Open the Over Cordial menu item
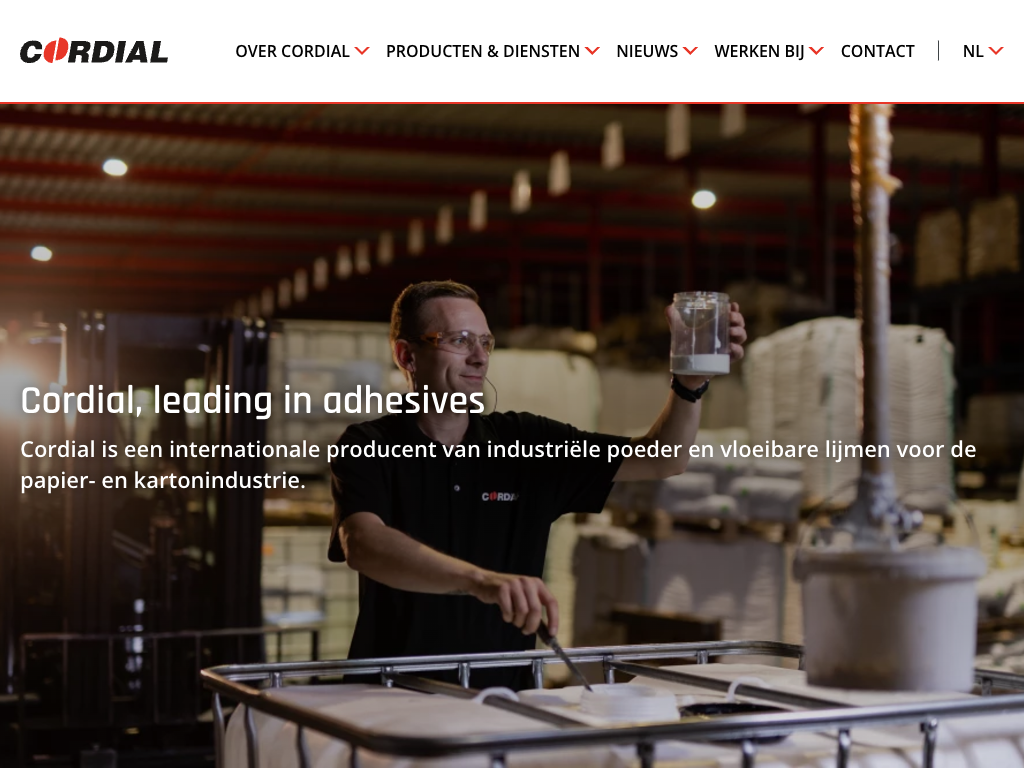 click(293, 51)
